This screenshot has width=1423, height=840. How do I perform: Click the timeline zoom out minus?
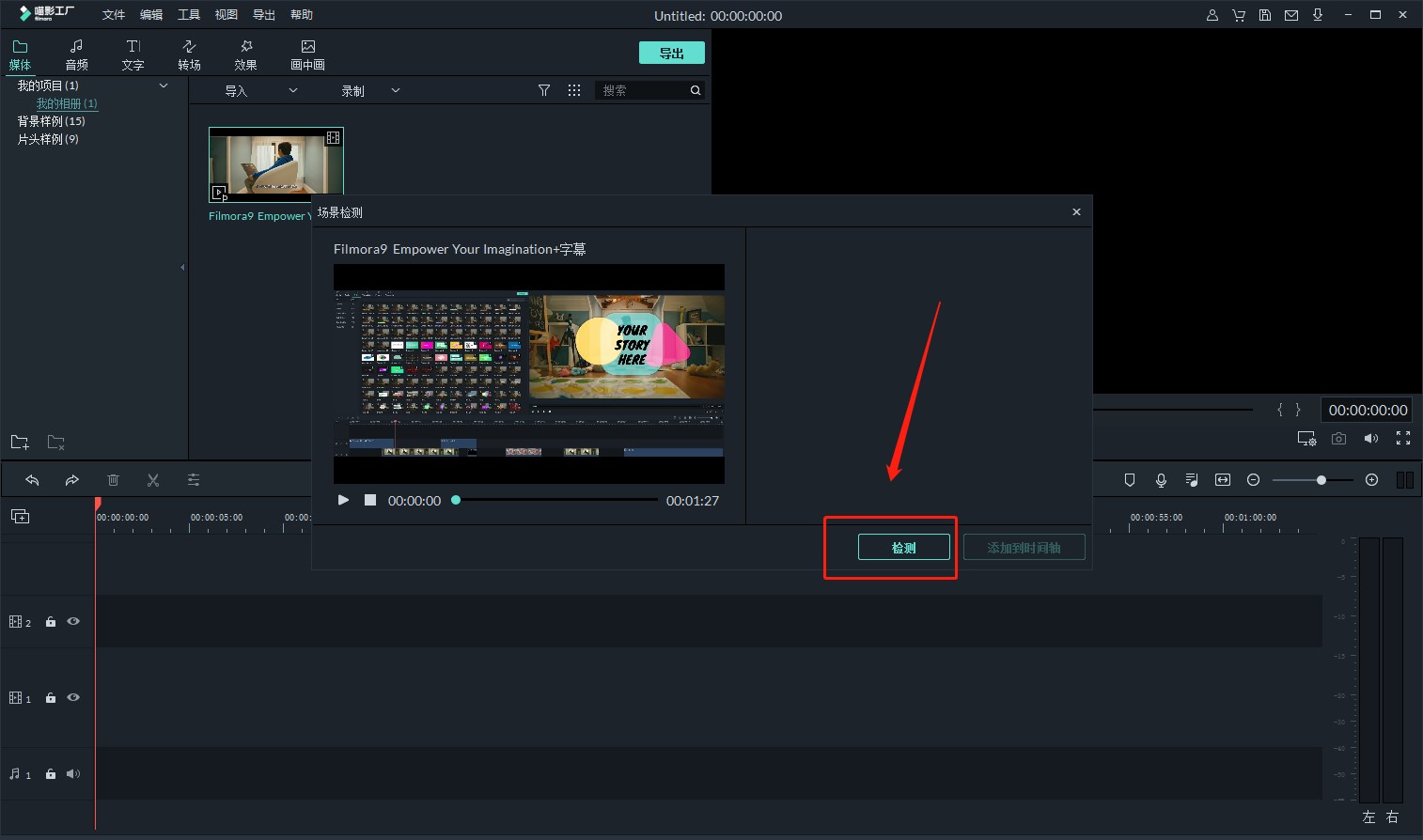click(1253, 480)
